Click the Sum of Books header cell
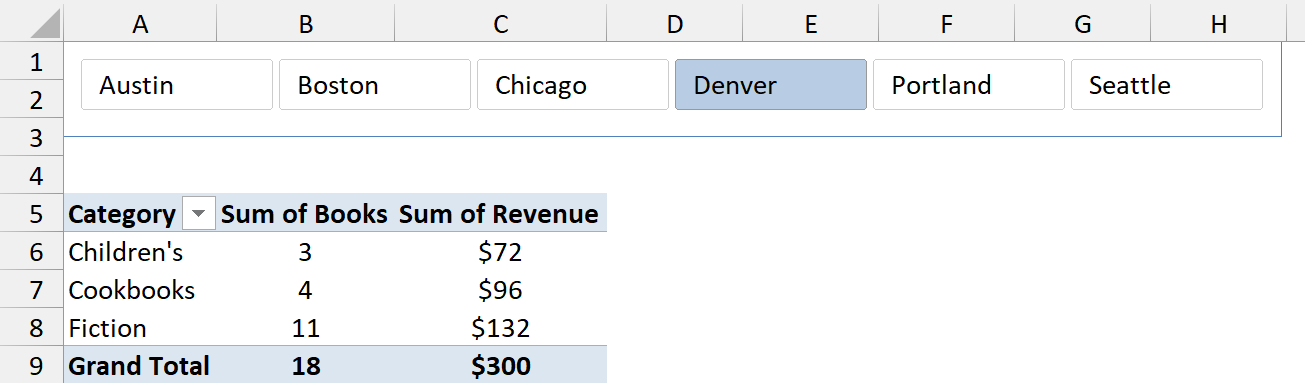Viewport: 1305px width, 383px height. click(306, 214)
